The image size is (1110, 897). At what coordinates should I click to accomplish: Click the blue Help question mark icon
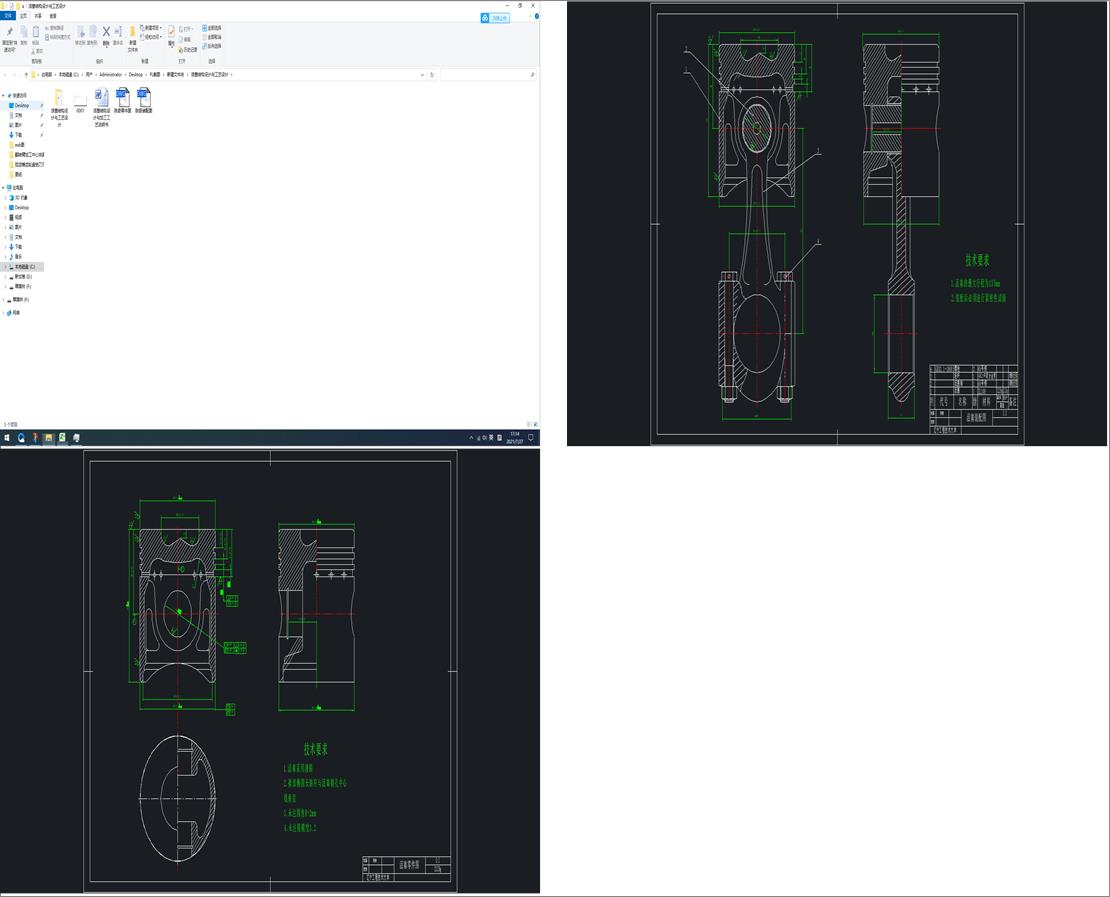pos(537,16)
